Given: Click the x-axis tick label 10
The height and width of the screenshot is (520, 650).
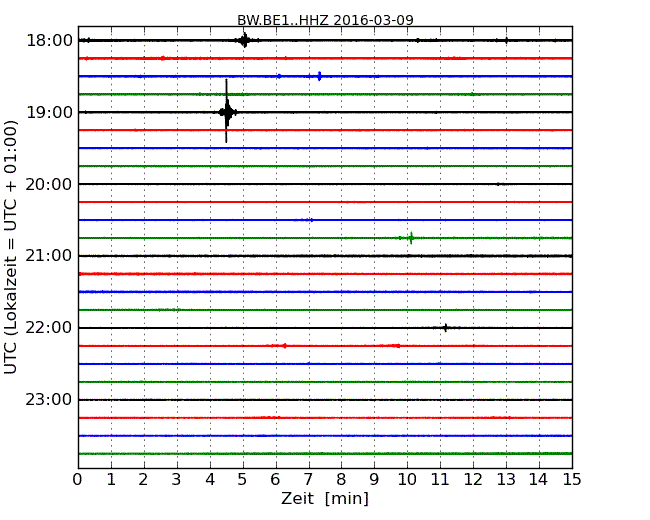Looking at the screenshot, I should (x=407, y=479).
